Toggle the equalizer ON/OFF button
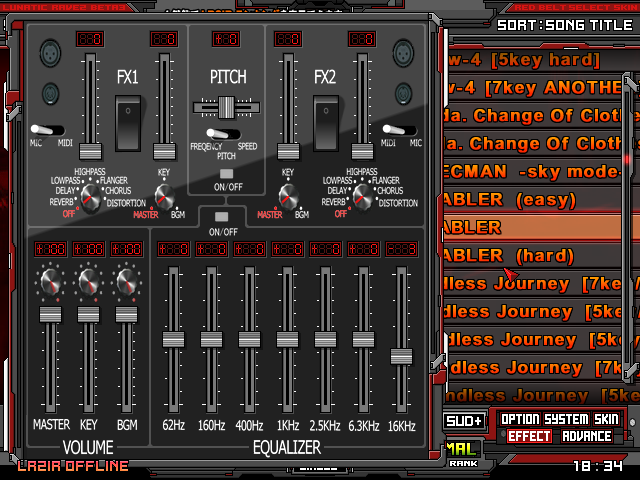Screen dimensions: 640x480 coord(222,216)
